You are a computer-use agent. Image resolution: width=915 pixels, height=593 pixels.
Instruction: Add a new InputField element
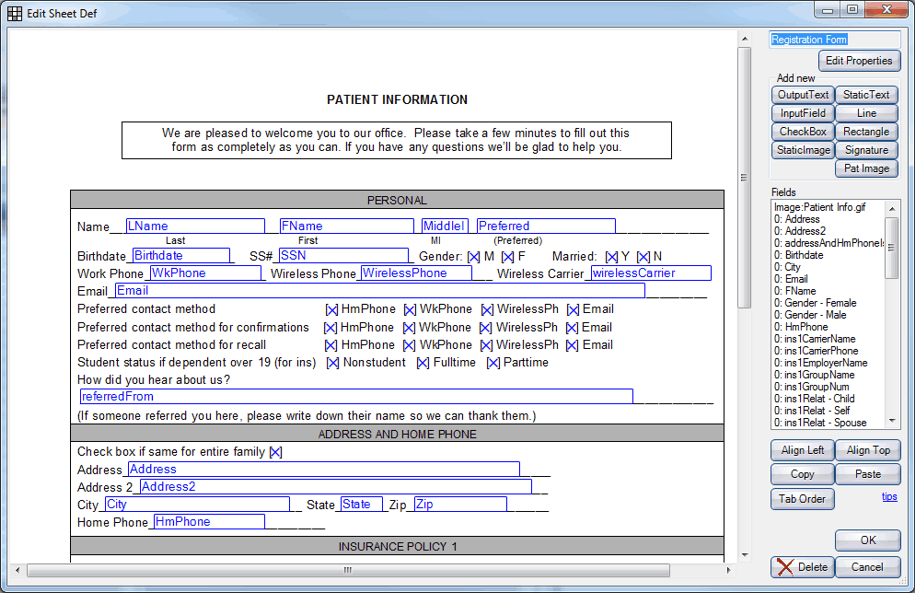coord(802,113)
